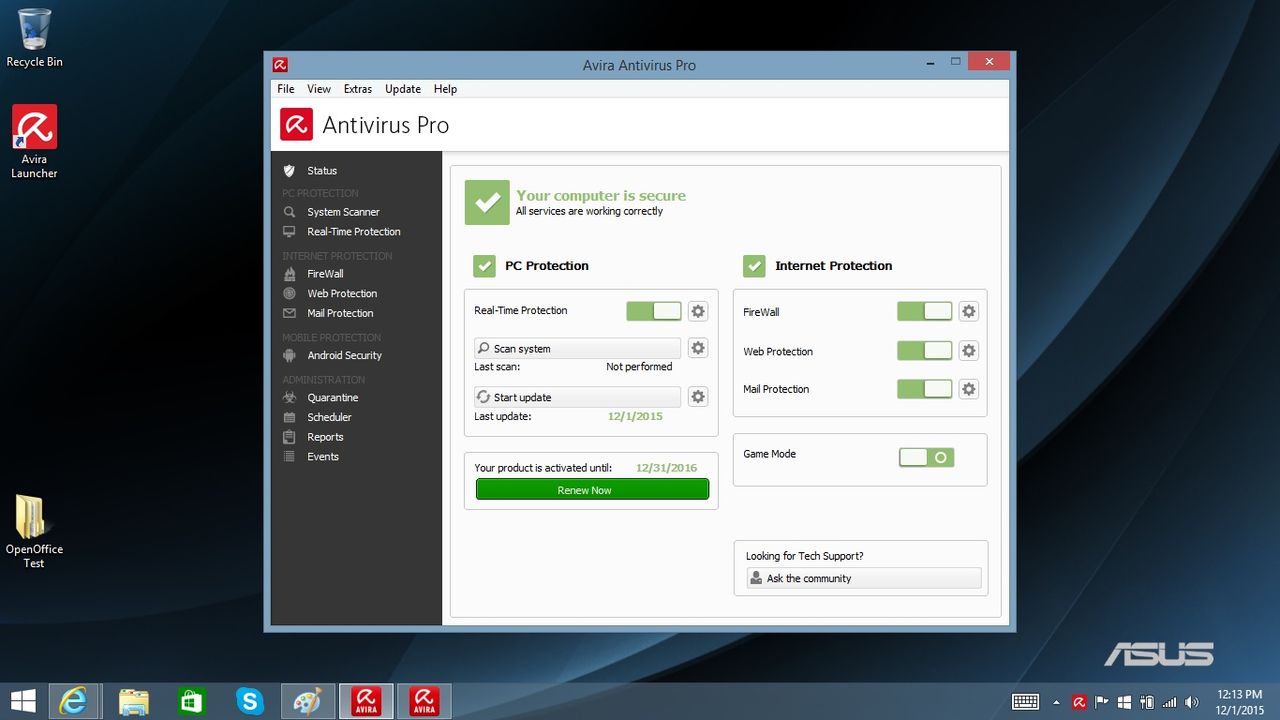Open the Extras menu
This screenshot has height=720, width=1280.
(358, 89)
